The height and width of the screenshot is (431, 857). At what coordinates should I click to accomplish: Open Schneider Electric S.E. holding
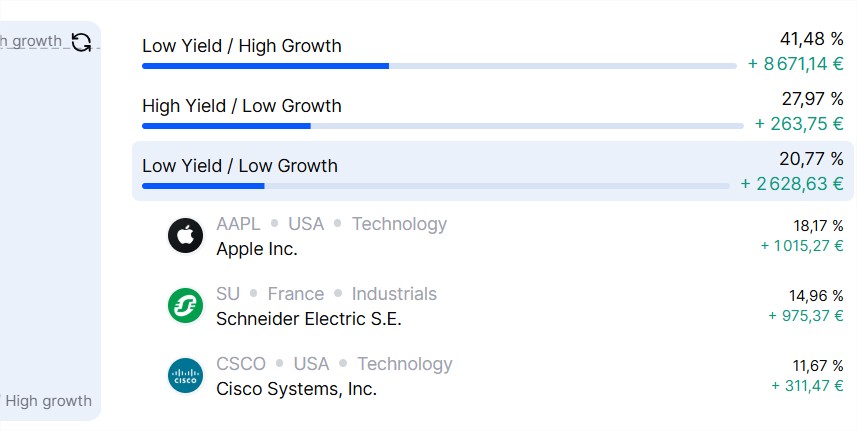(505, 306)
